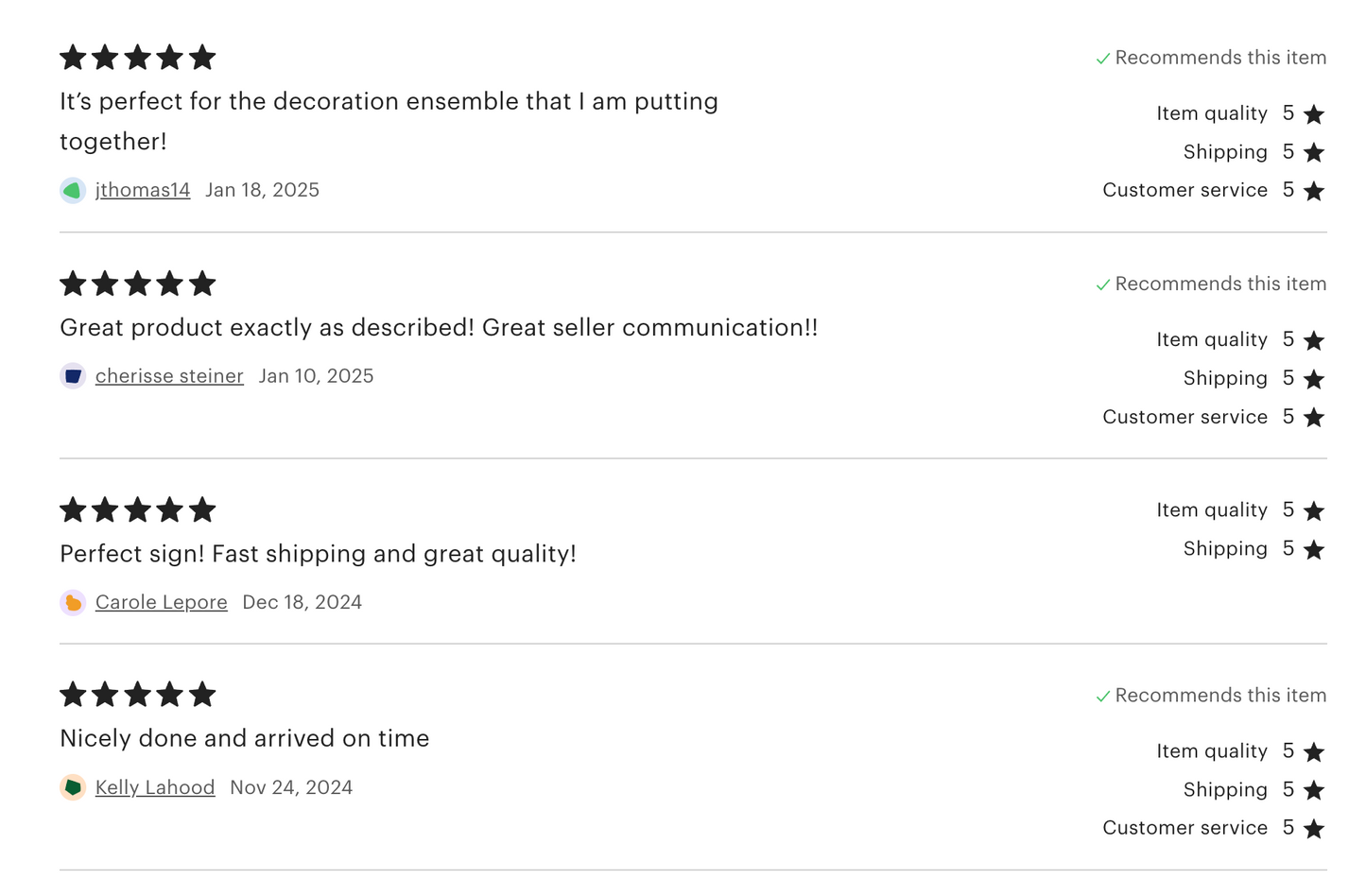This screenshot has height=896, width=1366.
Task: Open cherisse steiner's profile link
Action: (169, 376)
